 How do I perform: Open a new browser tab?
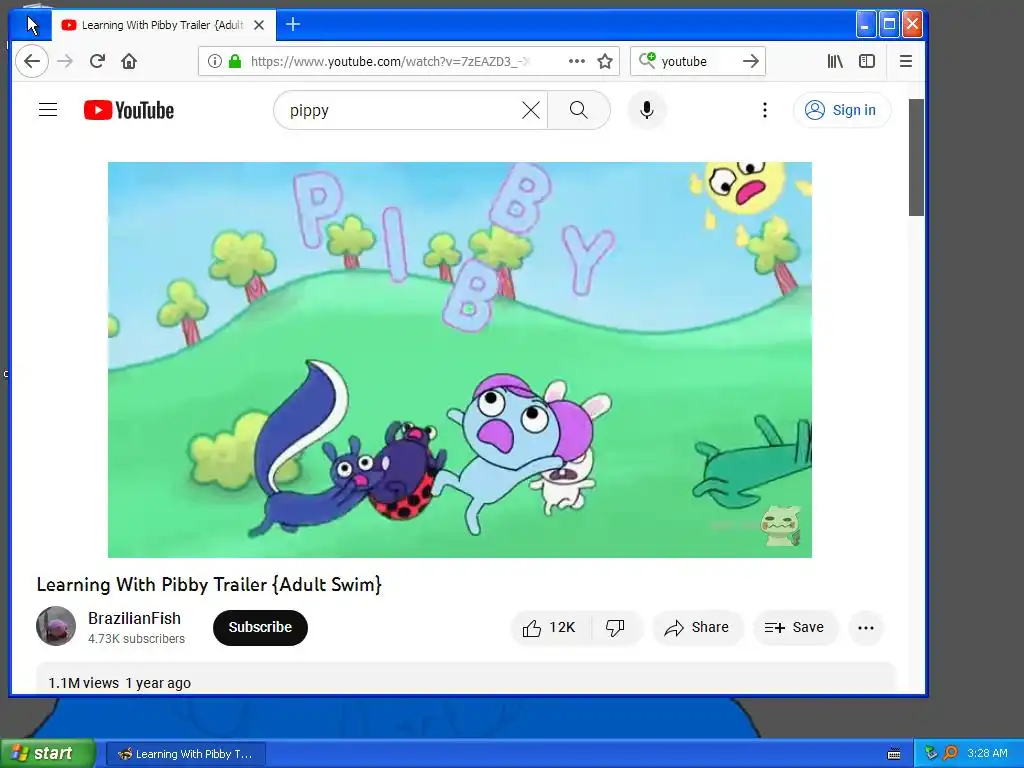(x=293, y=25)
